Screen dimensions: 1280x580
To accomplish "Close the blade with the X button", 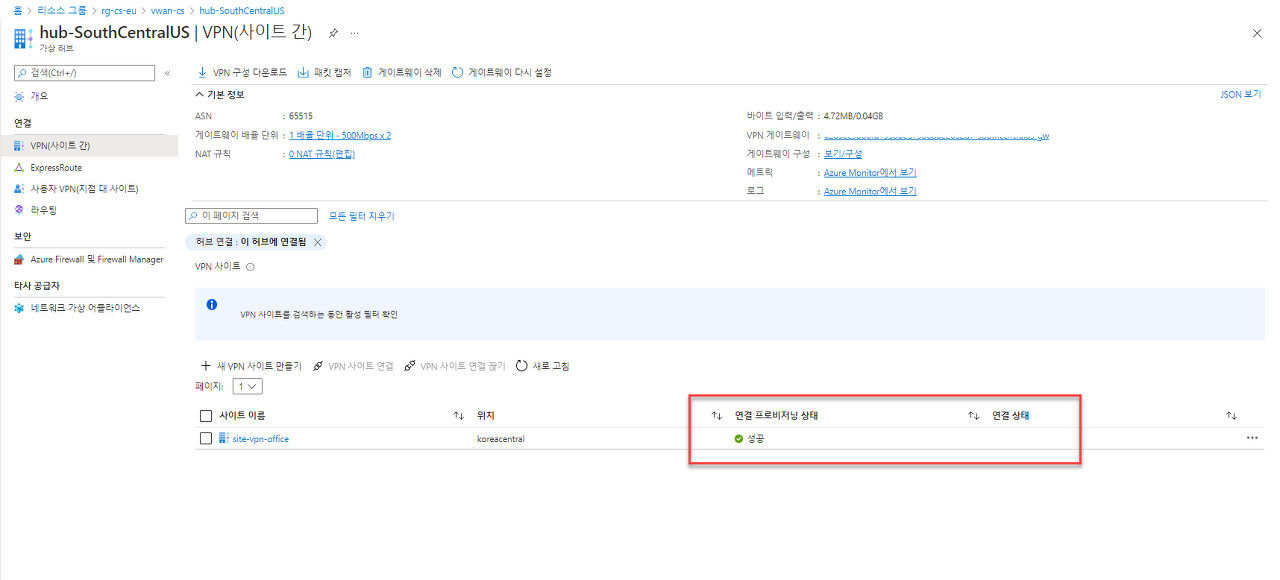I will point(1257,33).
